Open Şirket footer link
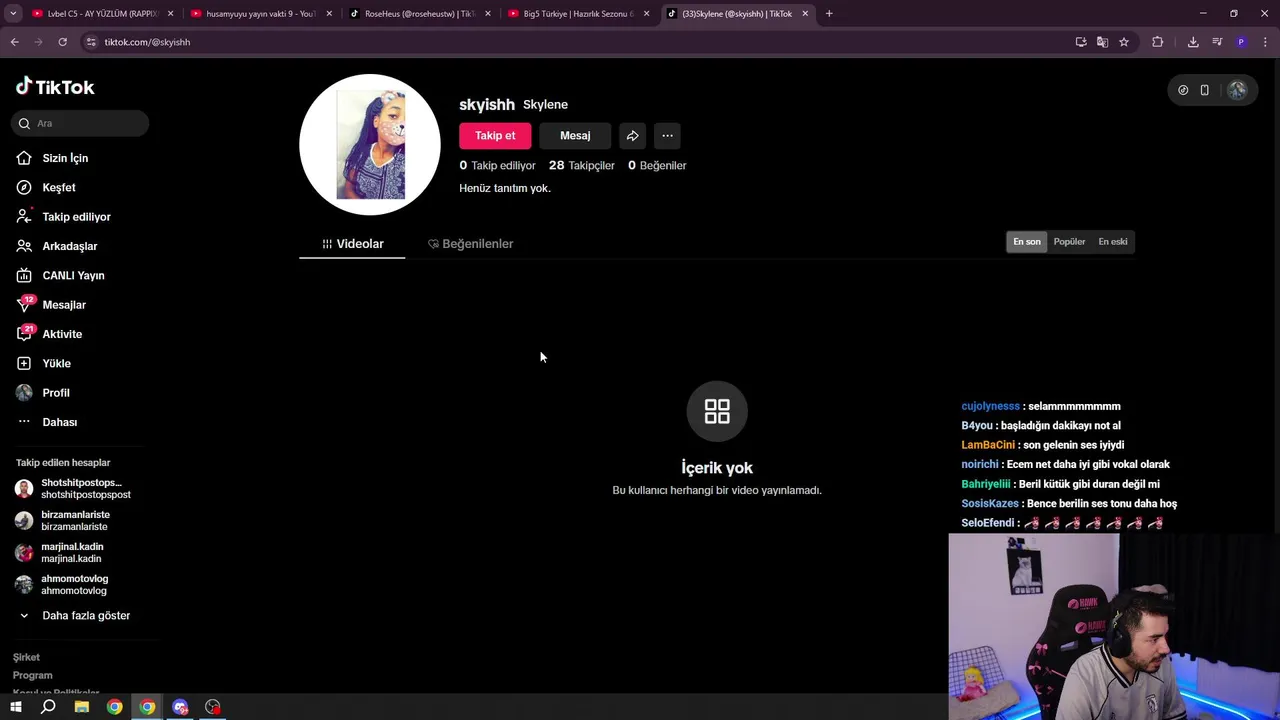Image resolution: width=1280 pixels, height=720 pixels. [x=26, y=657]
